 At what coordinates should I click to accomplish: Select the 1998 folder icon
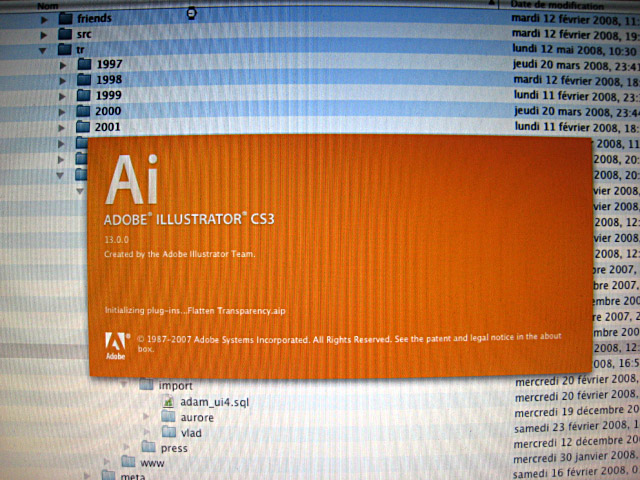click(x=84, y=79)
